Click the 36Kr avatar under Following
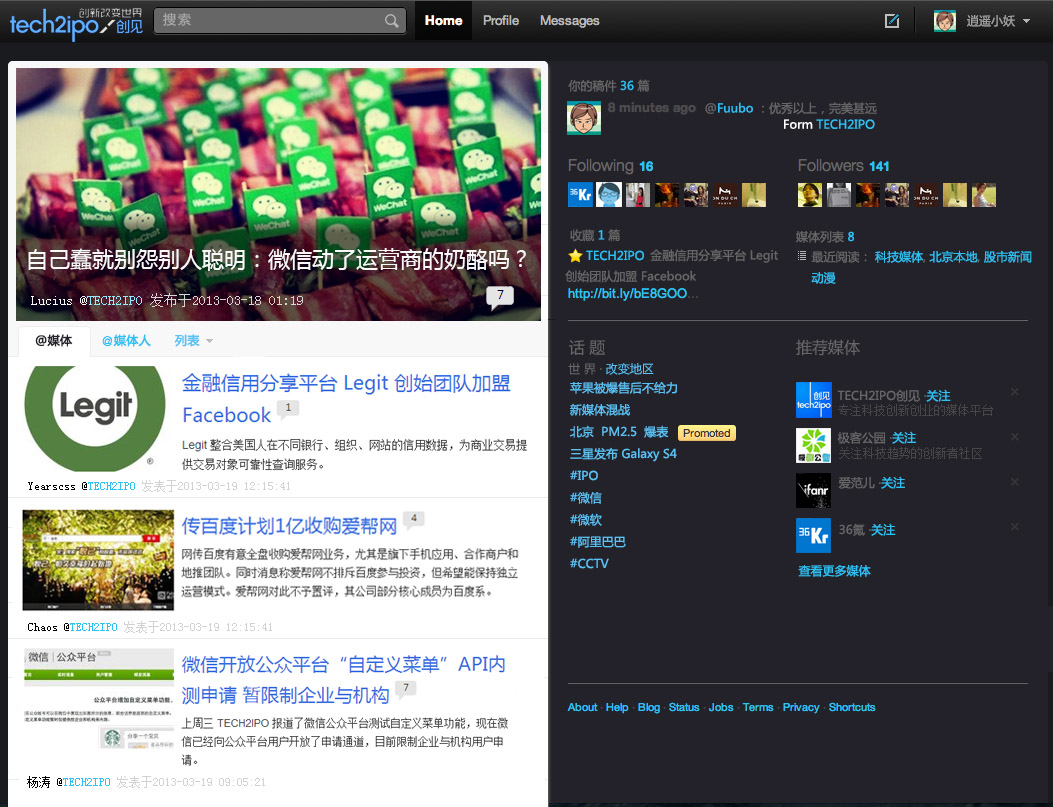The image size is (1053, 807). click(580, 195)
